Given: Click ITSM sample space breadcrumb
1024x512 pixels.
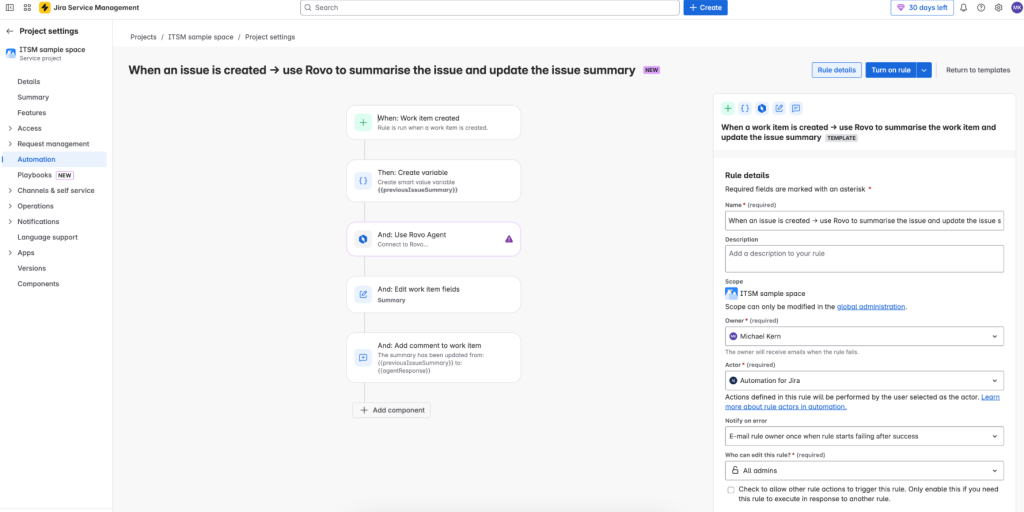Looking at the screenshot, I should [x=200, y=37].
